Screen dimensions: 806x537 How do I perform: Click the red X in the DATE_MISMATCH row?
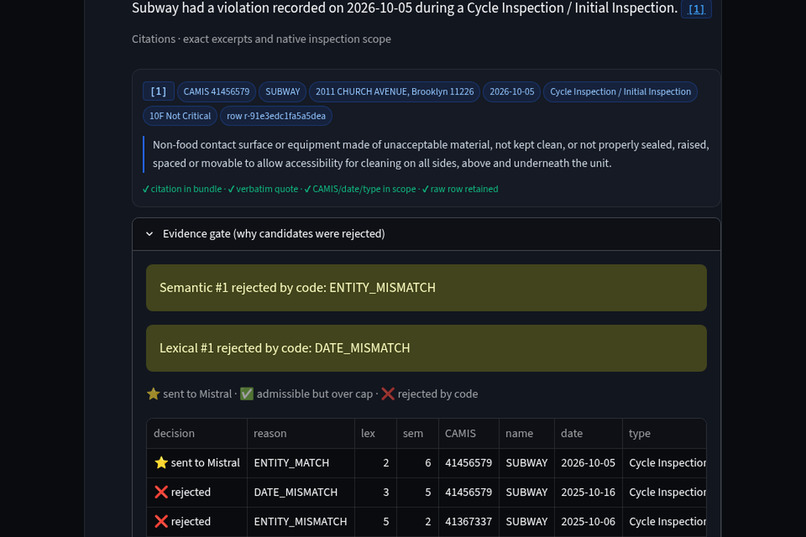[x=161, y=492]
